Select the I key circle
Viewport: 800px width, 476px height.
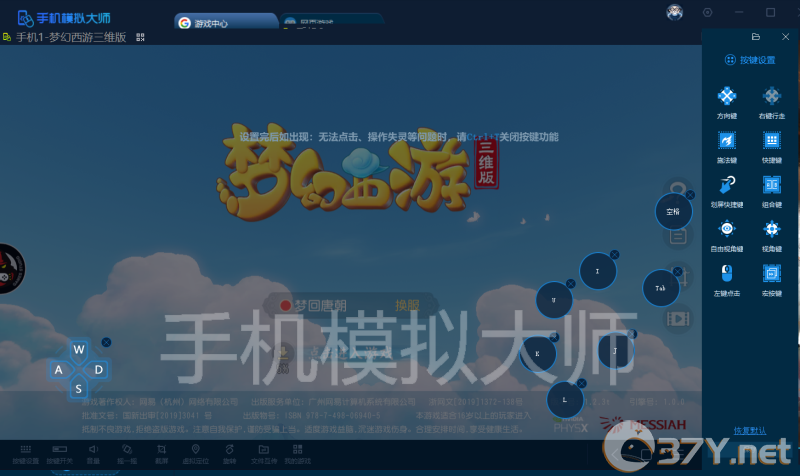[x=597, y=271]
